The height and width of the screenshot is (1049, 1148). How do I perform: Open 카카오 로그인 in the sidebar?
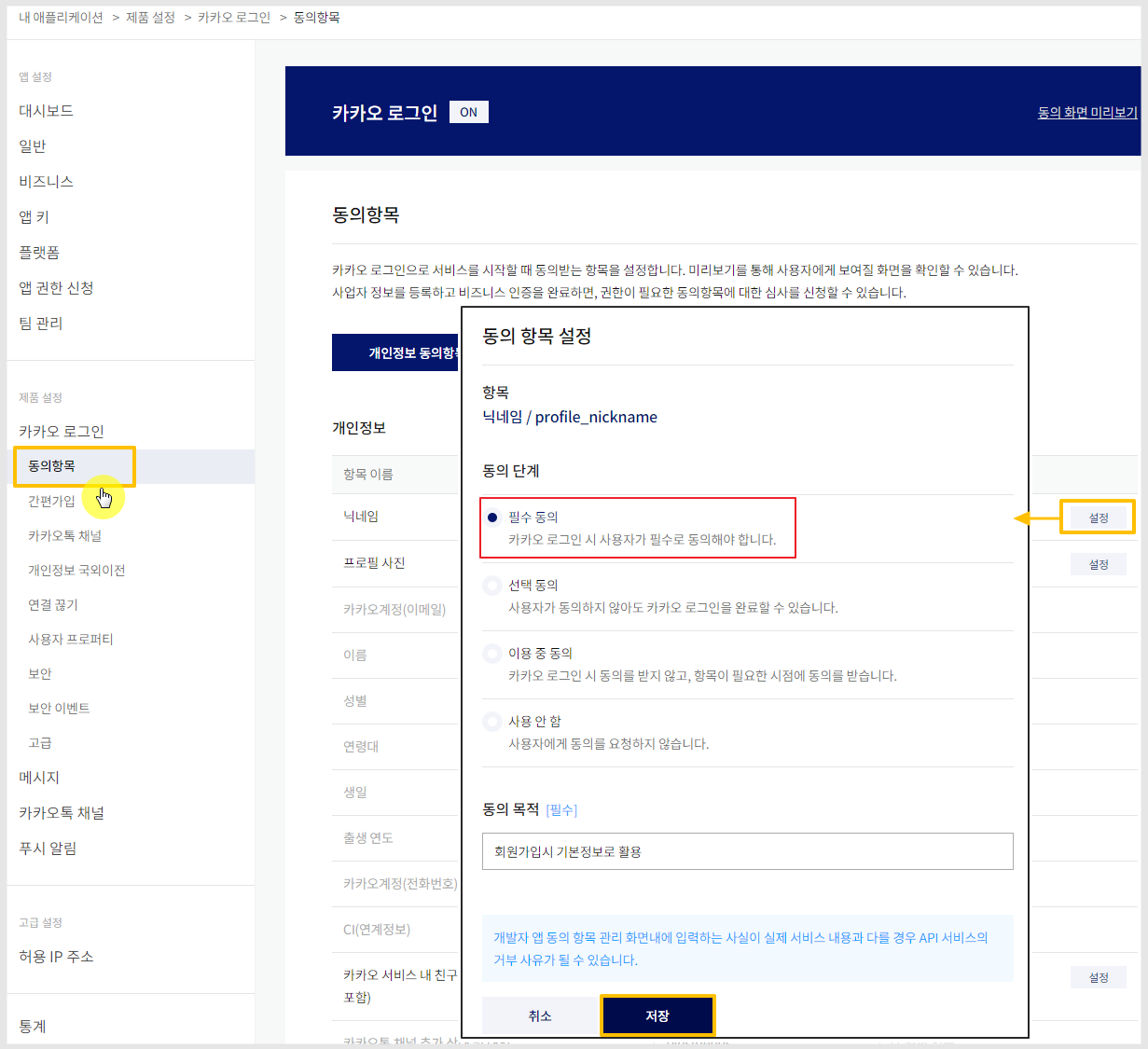(x=62, y=432)
